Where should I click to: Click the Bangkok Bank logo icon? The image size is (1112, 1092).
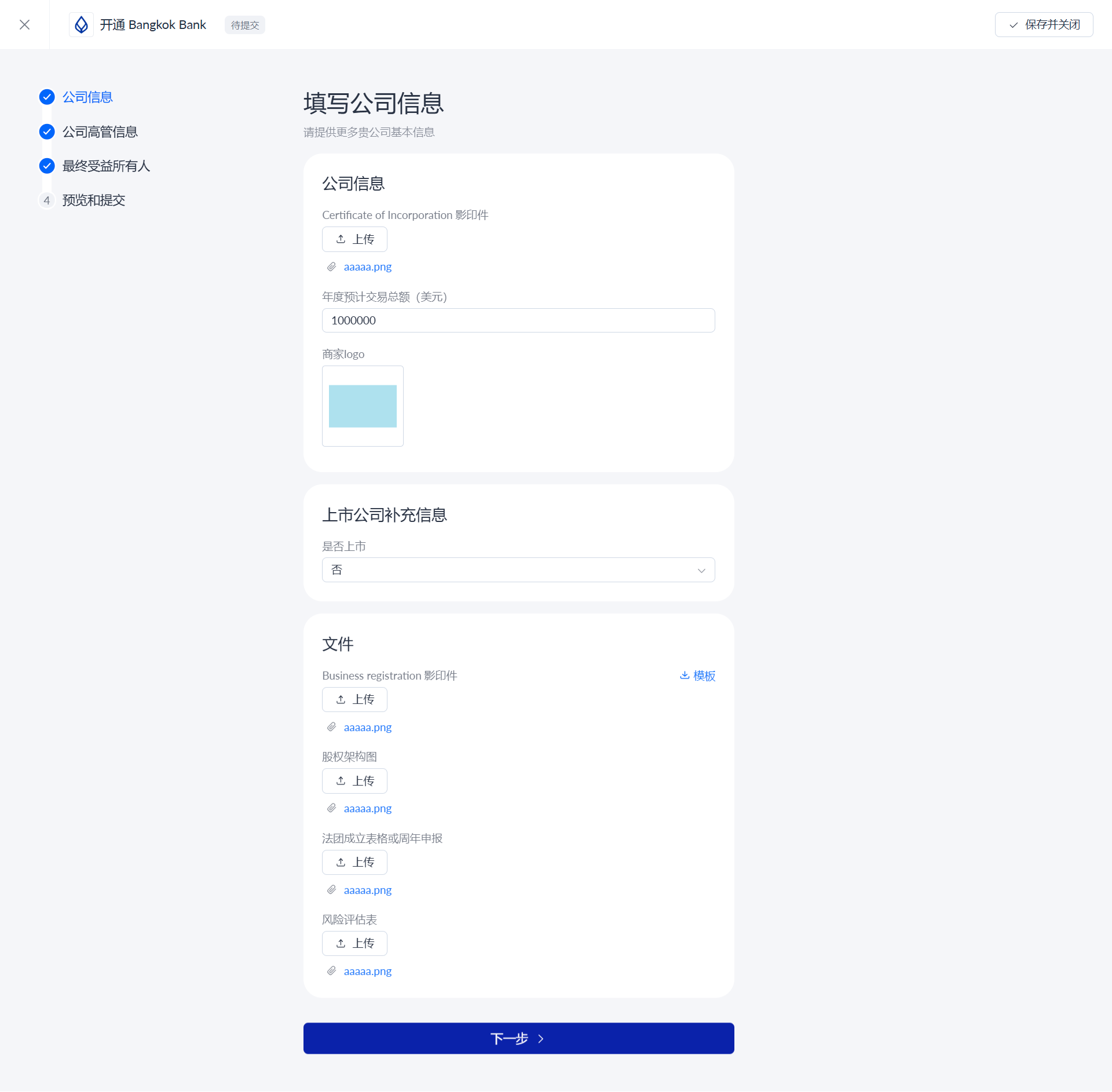click(81, 24)
